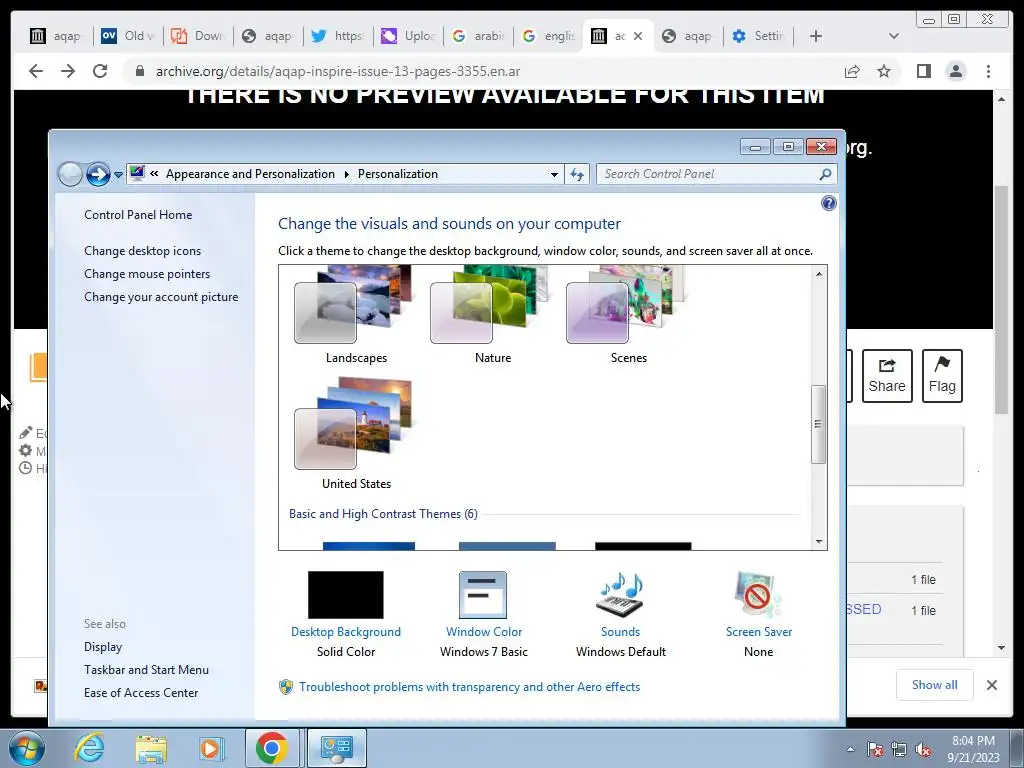This screenshot has width=1024, height=768.
Task: Select the Landscapes theme
Action: [355, 315]
